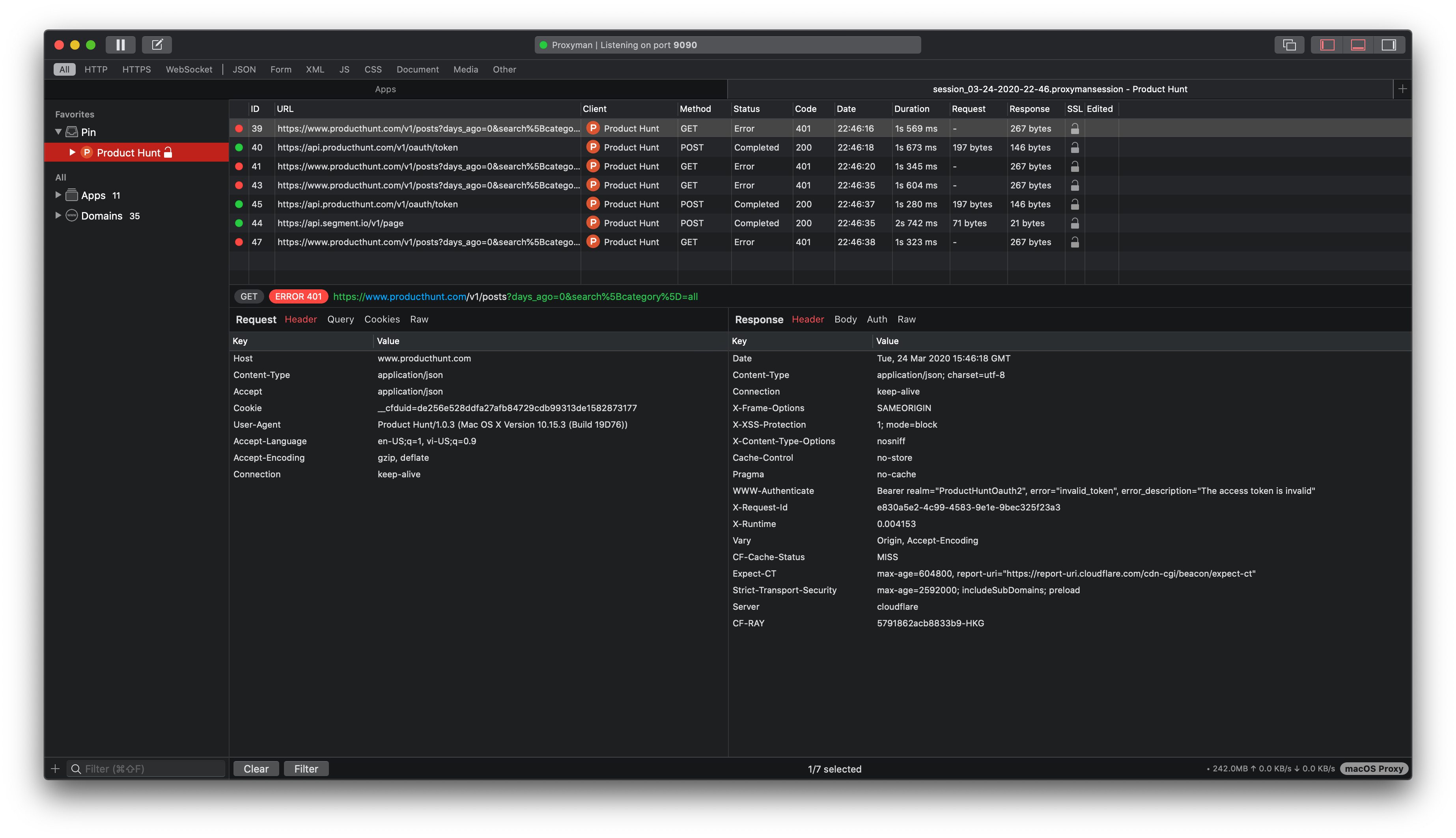Collapse the Pin section disclosure triangle

(58, 131)
